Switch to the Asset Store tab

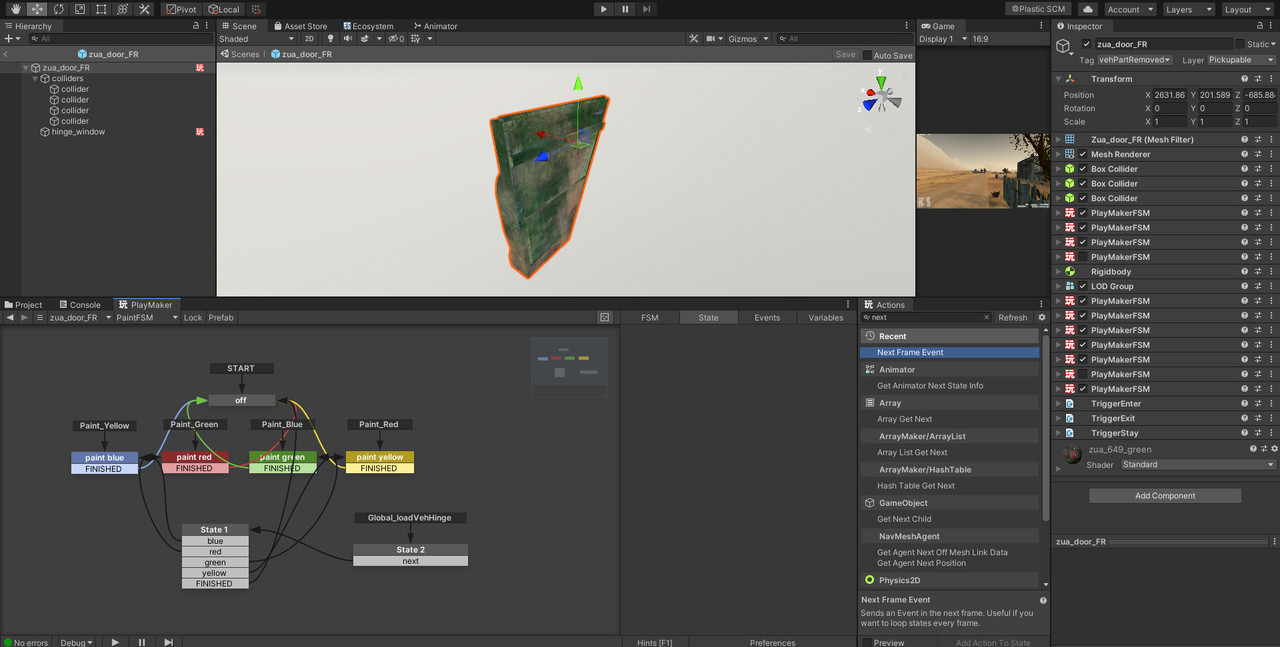coord(299,26)
